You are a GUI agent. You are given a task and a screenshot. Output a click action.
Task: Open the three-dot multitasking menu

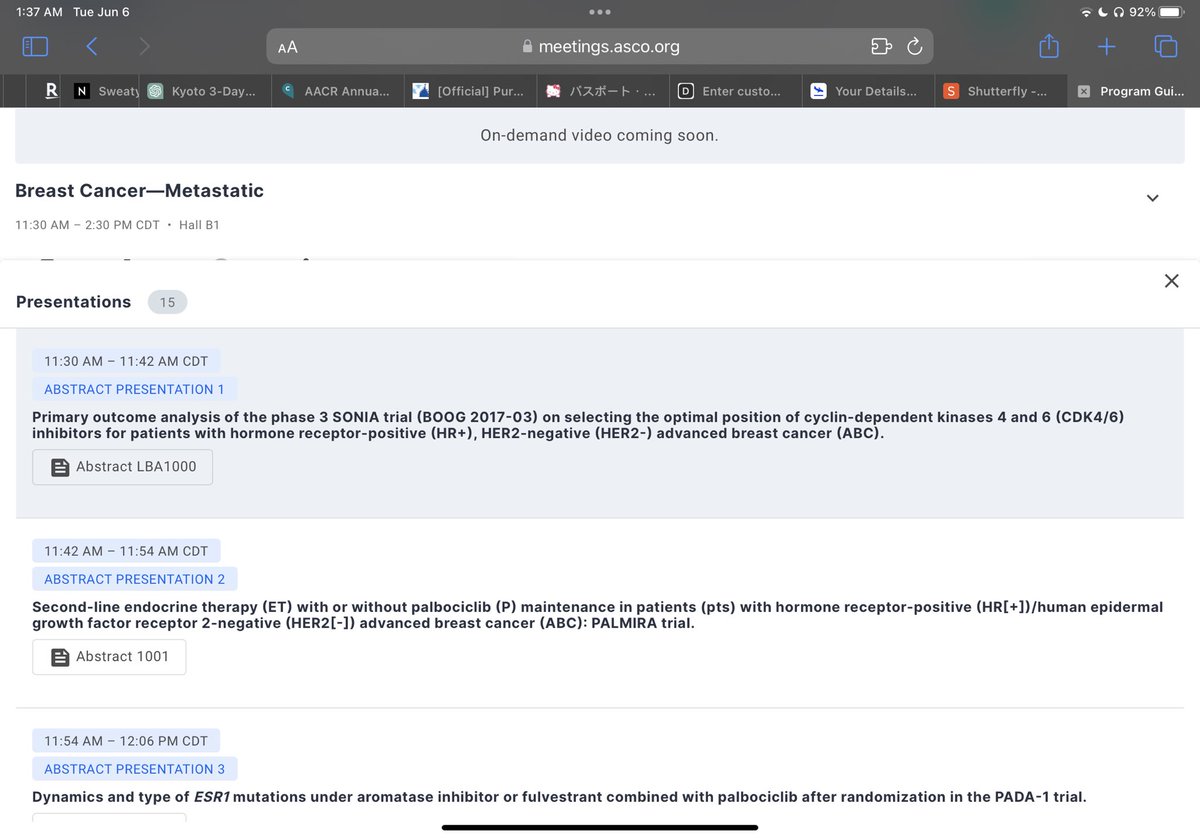600,12
